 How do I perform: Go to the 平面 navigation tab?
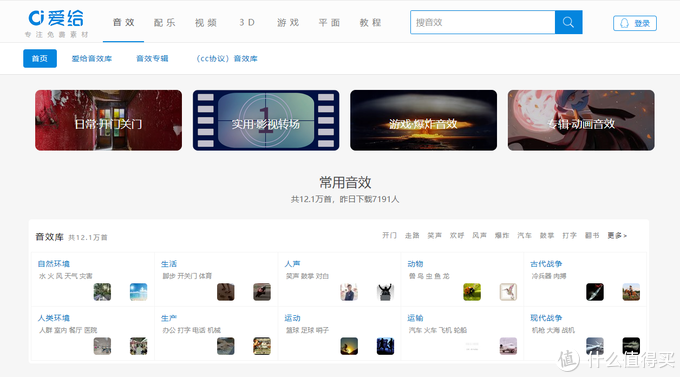click(329, 23)
